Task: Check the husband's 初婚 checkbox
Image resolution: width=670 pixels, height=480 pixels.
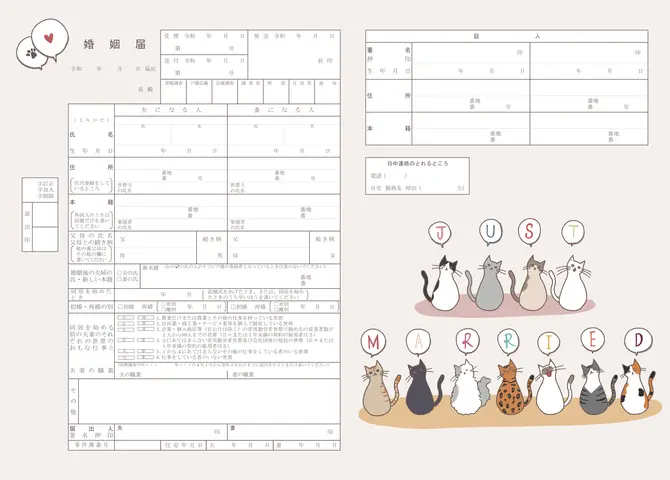Action: coord(120,306)
